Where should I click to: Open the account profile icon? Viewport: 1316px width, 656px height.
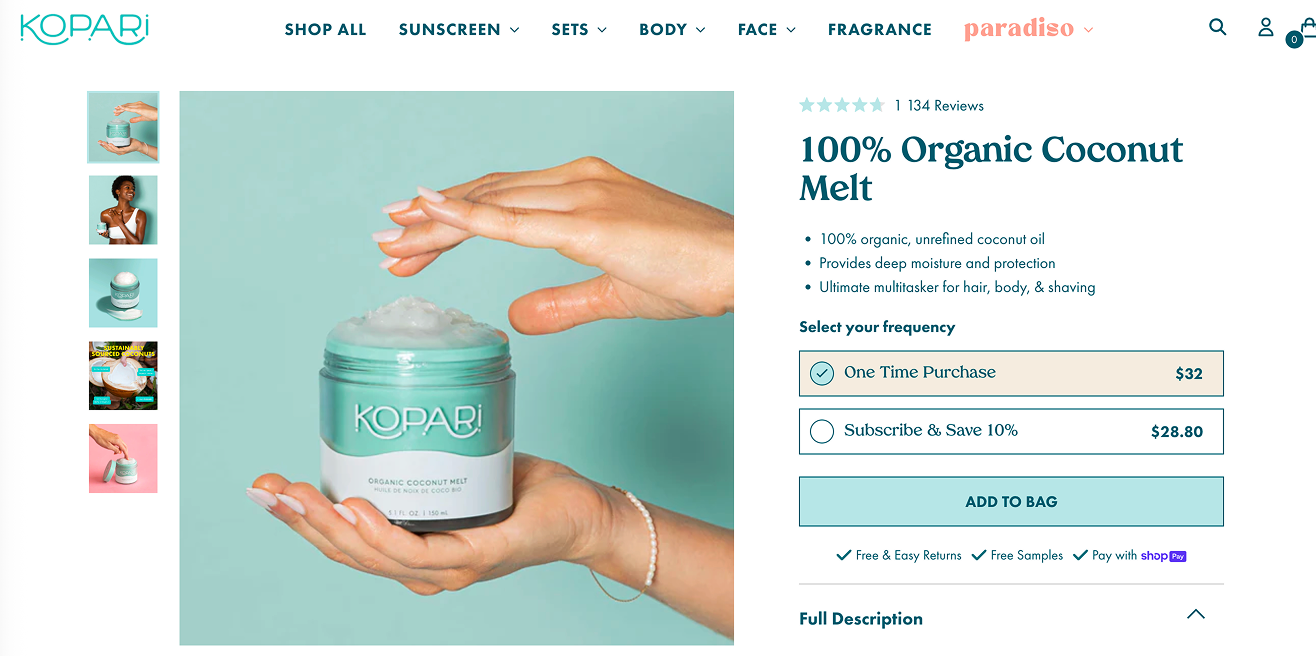click(x=1266, y=27)
